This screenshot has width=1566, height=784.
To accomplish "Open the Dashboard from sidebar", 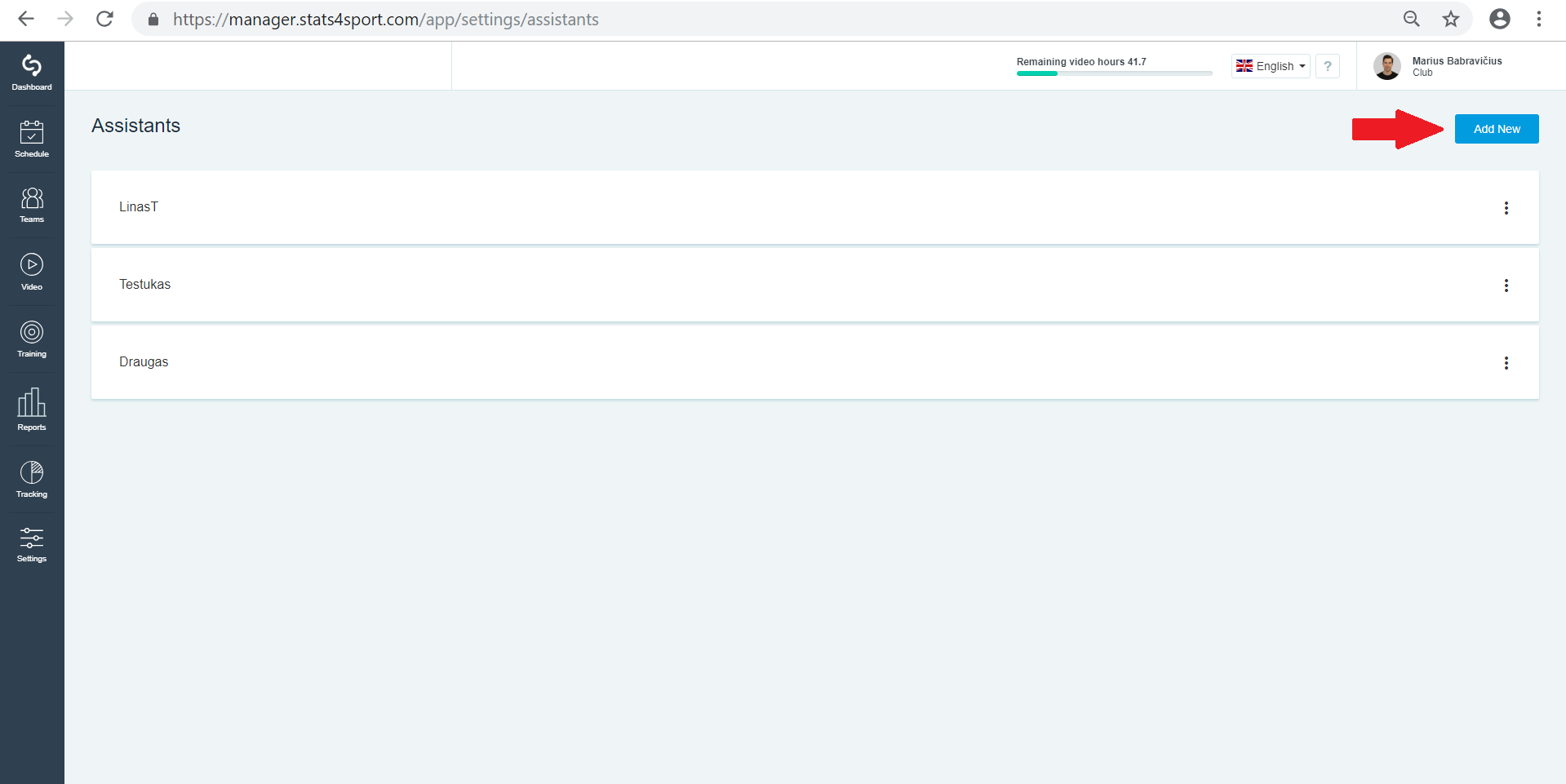I will (x=32, y=73).
